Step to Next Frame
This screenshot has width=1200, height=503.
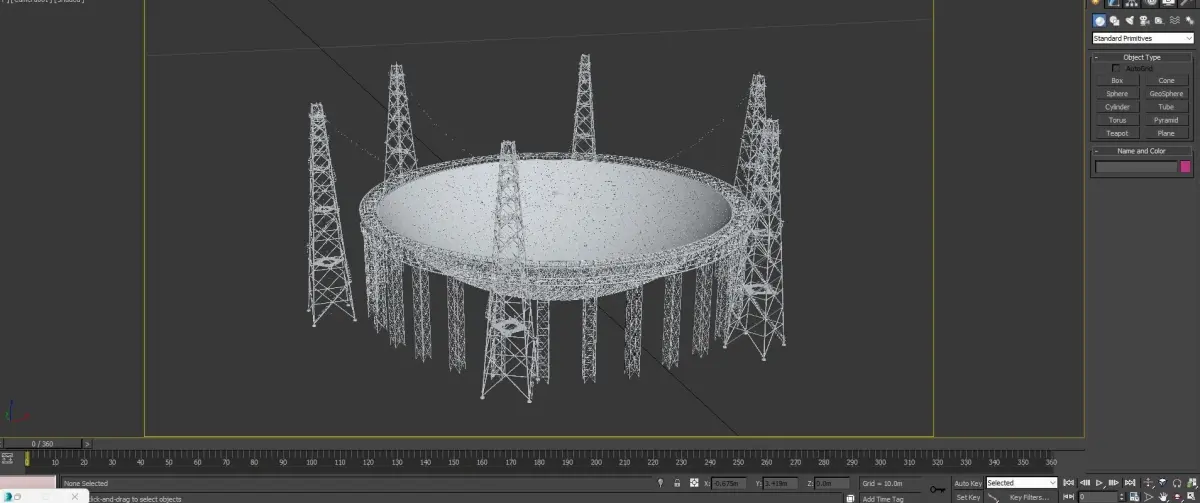point(1113,482)
